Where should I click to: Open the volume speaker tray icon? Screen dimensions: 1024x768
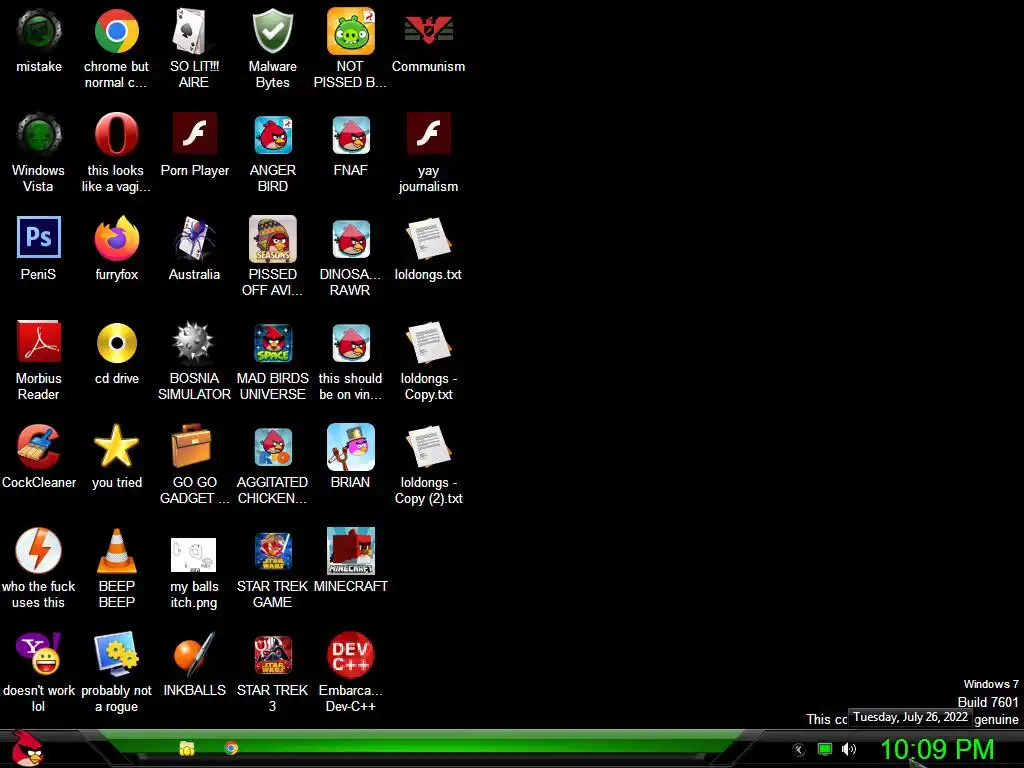click(x=849, y=749)
